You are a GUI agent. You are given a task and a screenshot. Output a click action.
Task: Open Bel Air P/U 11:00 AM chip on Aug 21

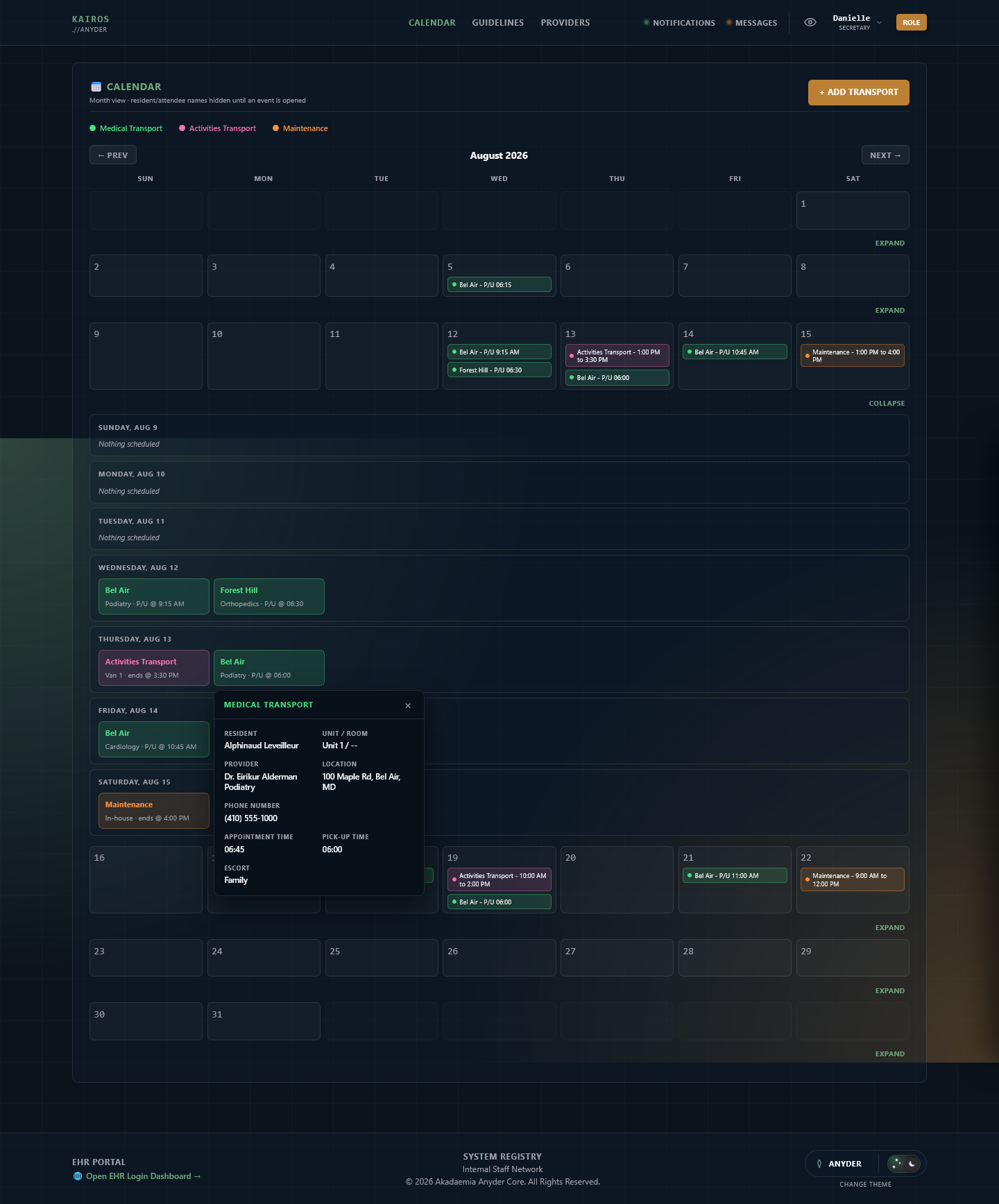[735, 876]
